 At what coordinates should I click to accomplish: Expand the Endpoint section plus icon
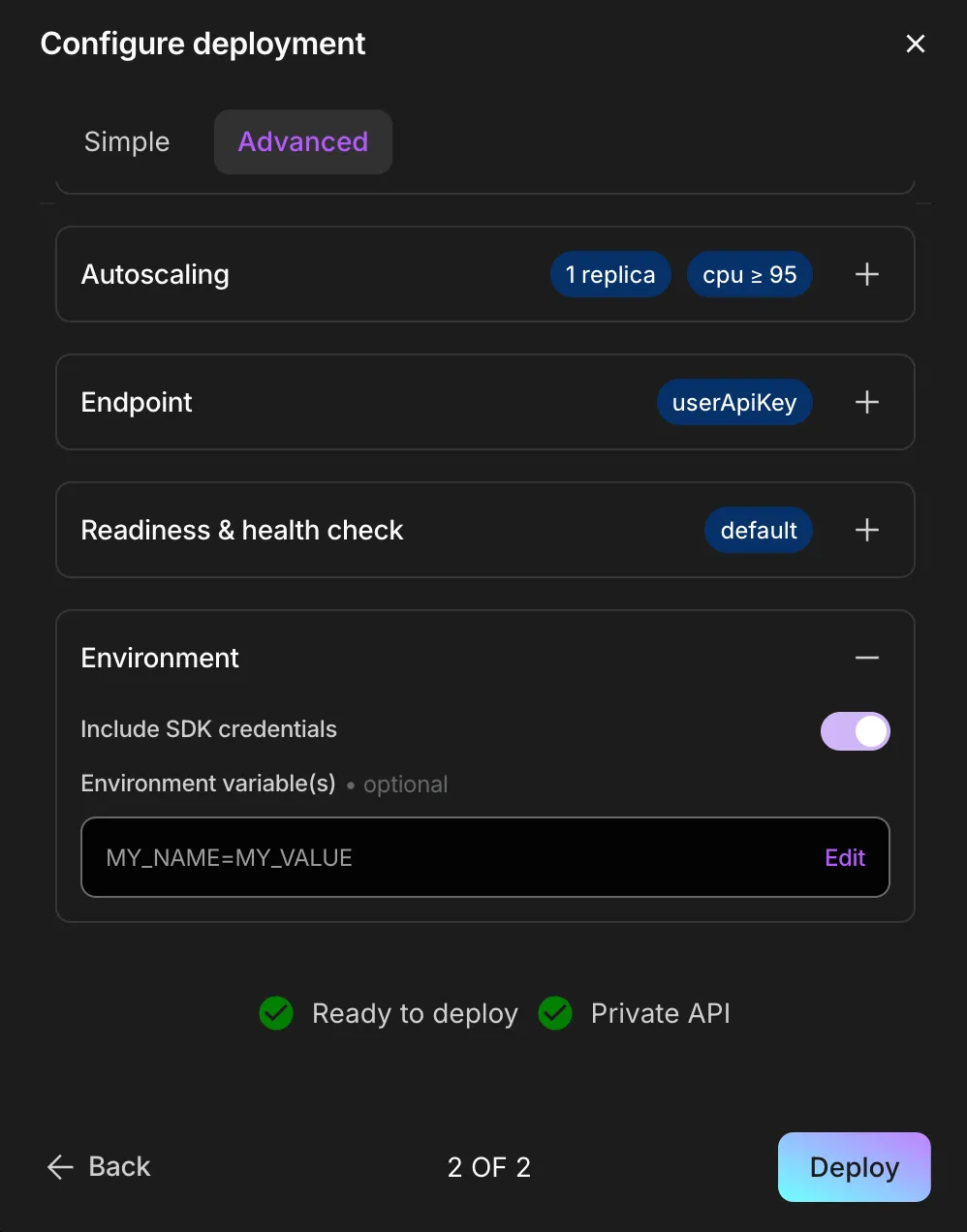coord(867,402)
